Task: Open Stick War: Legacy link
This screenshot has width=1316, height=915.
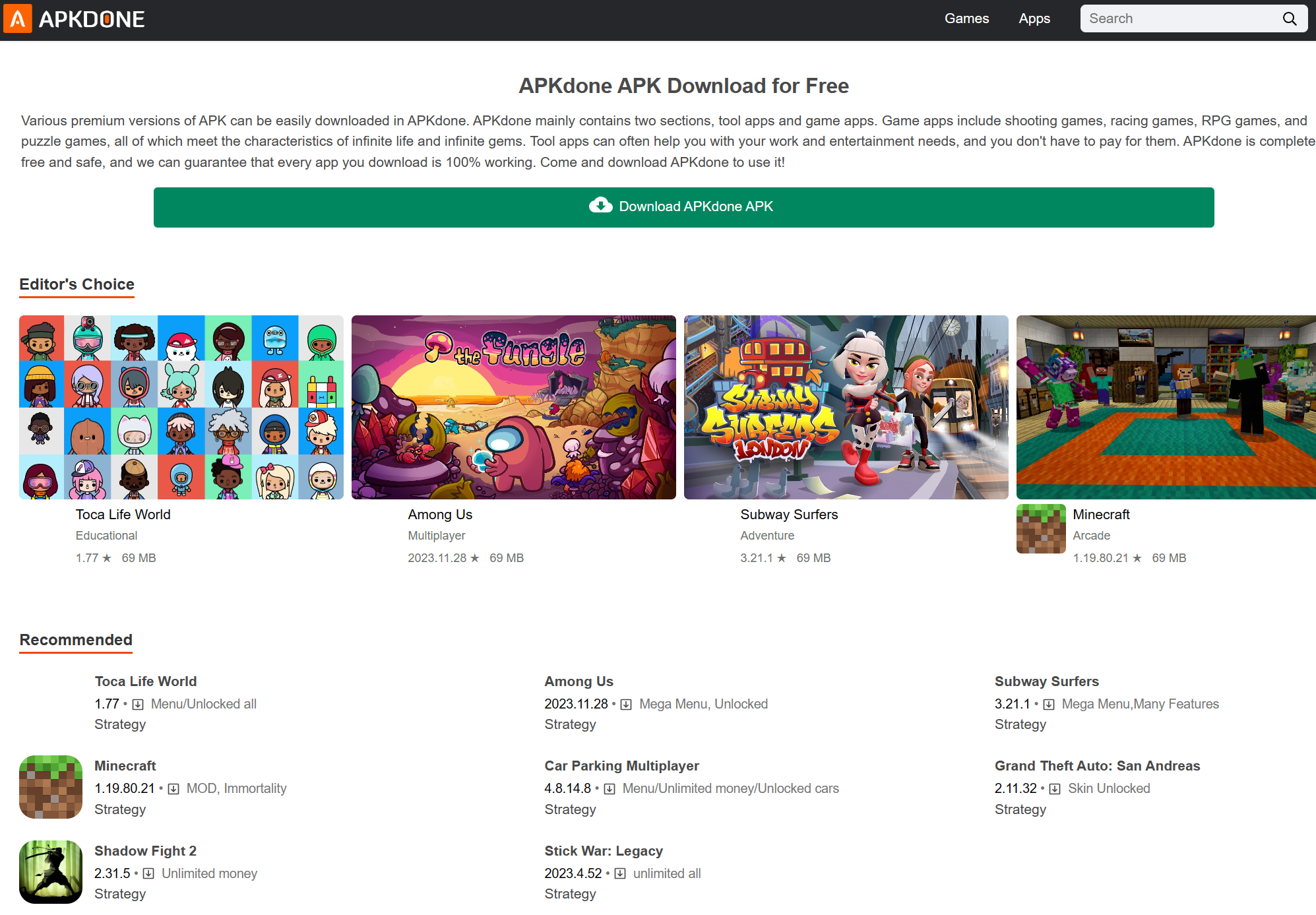Action: [x=603, y=851]
